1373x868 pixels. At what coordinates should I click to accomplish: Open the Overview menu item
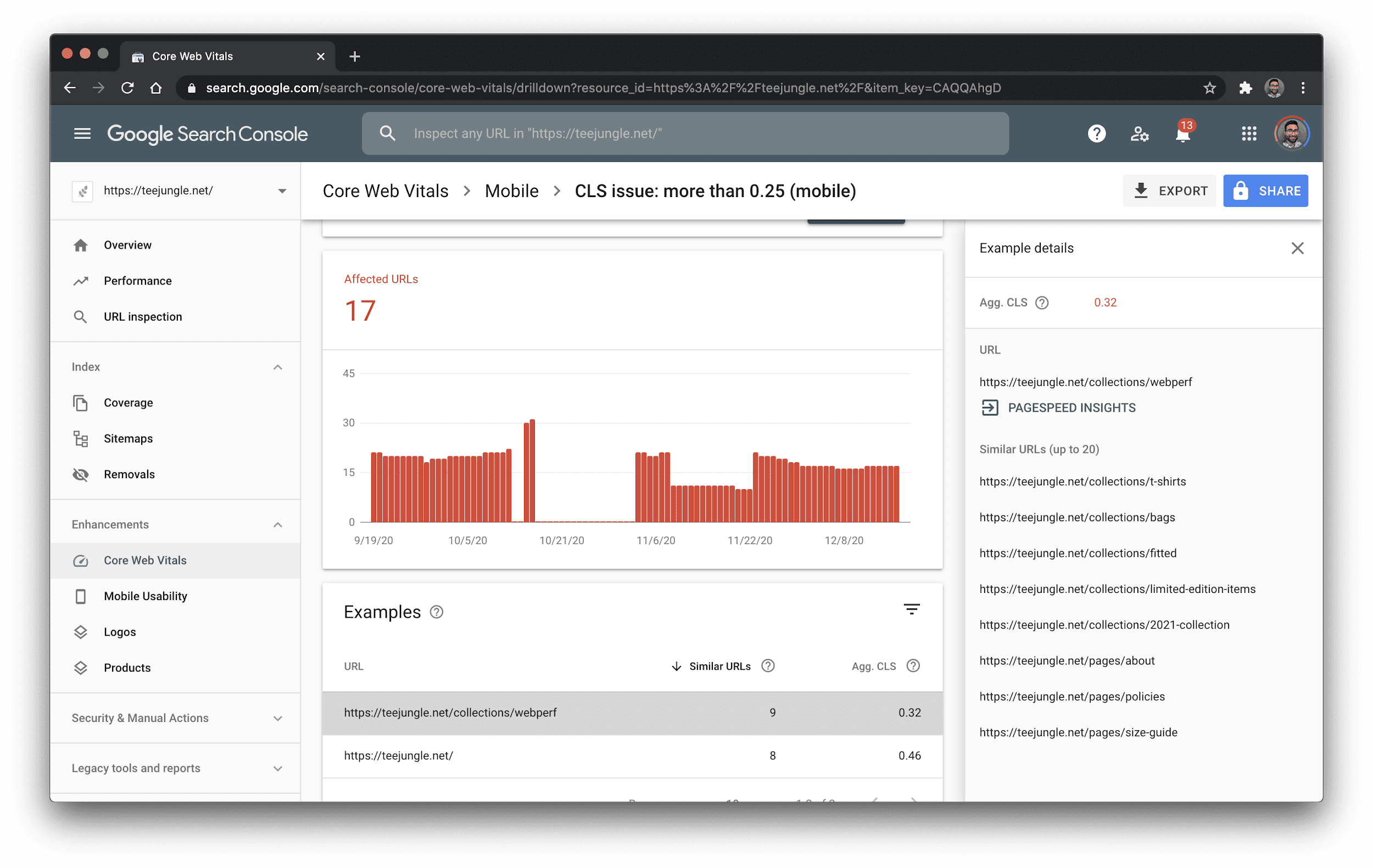(128, 245)
